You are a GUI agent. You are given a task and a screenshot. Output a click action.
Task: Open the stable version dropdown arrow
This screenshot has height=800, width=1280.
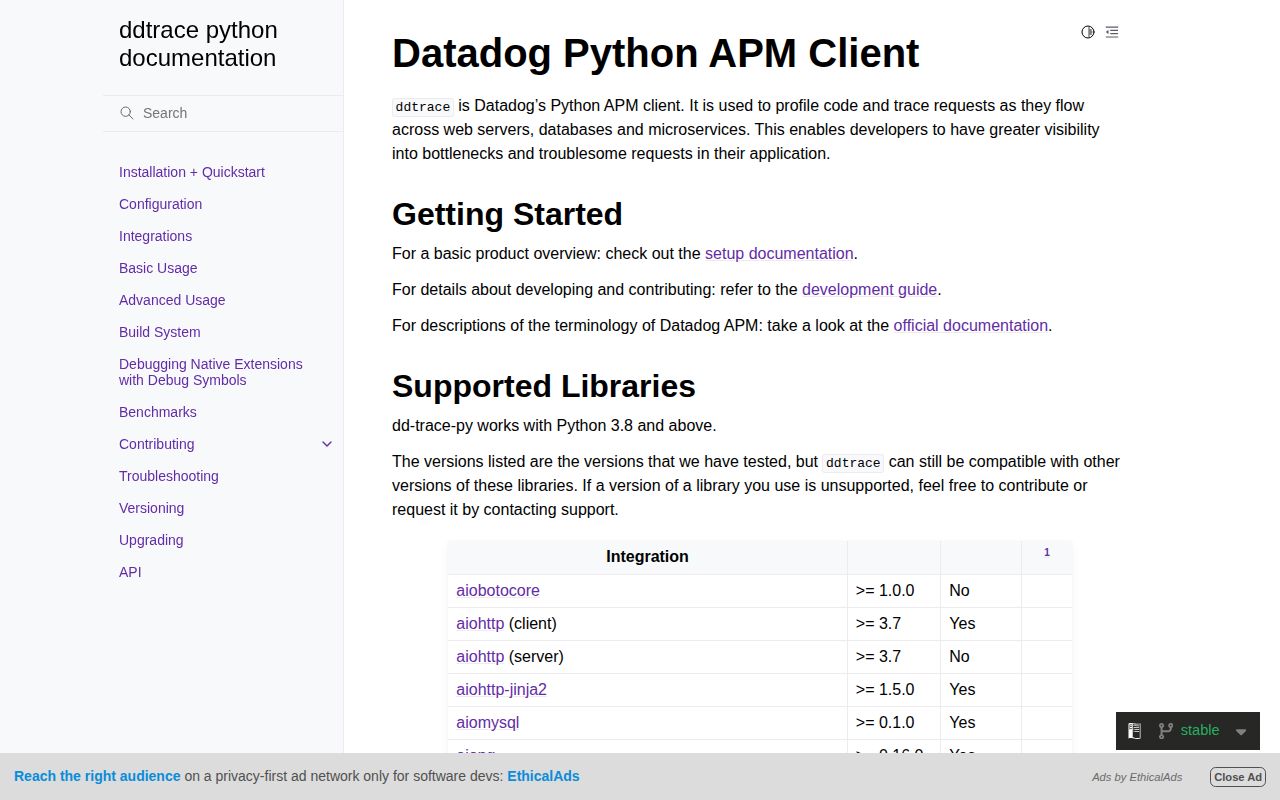point(1241,732)
